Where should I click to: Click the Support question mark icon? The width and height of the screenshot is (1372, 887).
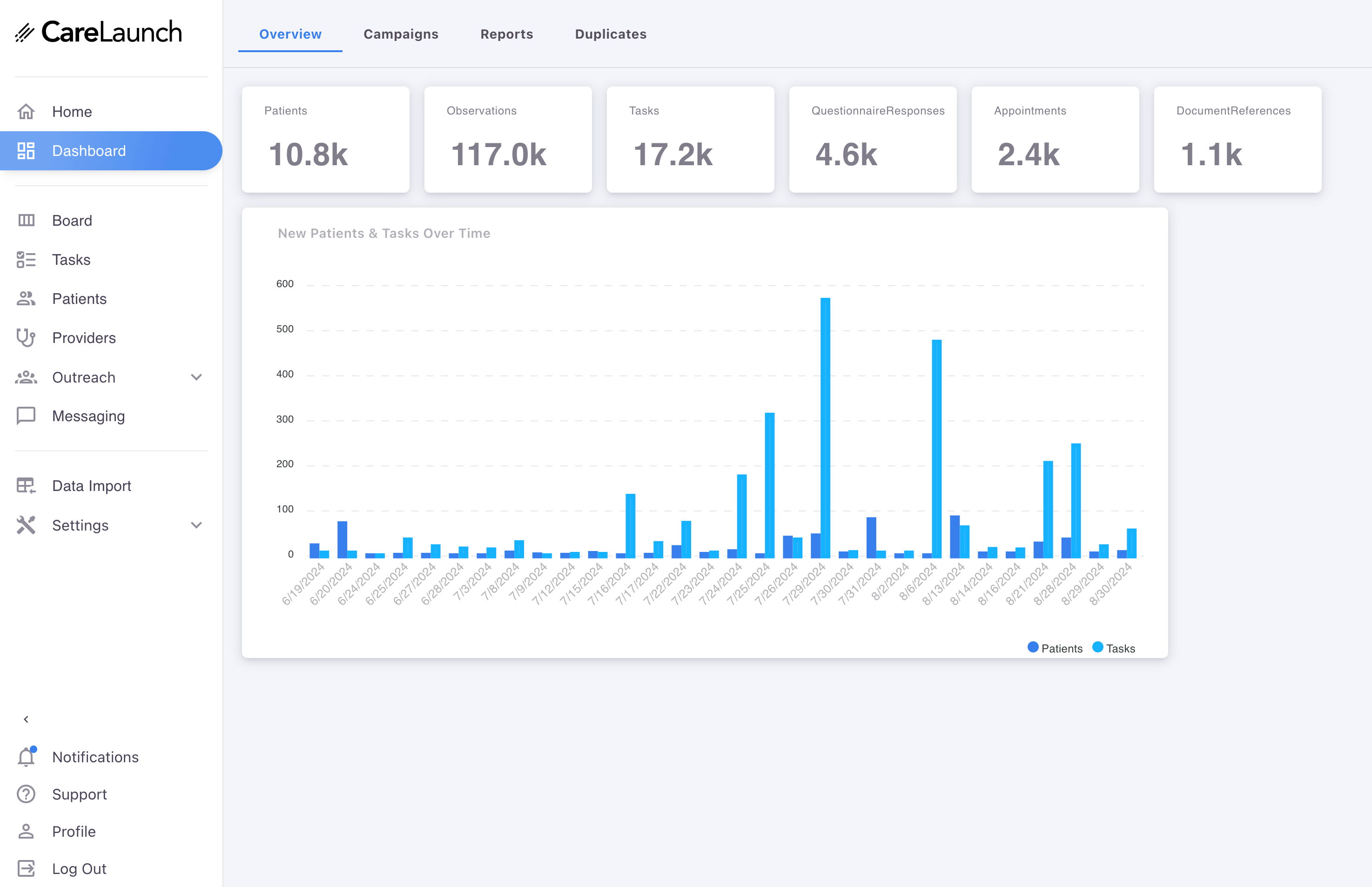[26, 794]
